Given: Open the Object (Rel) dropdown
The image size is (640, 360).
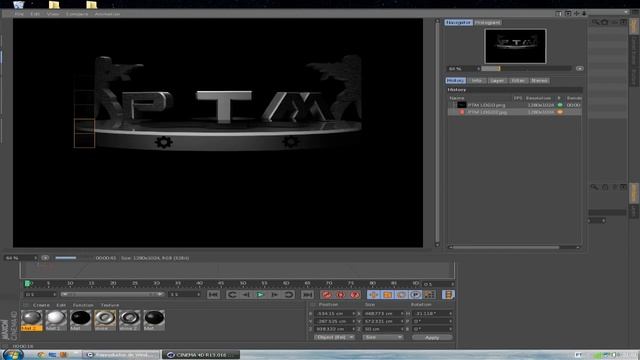Looking at the screenshot, I should [x=334, y=337].
